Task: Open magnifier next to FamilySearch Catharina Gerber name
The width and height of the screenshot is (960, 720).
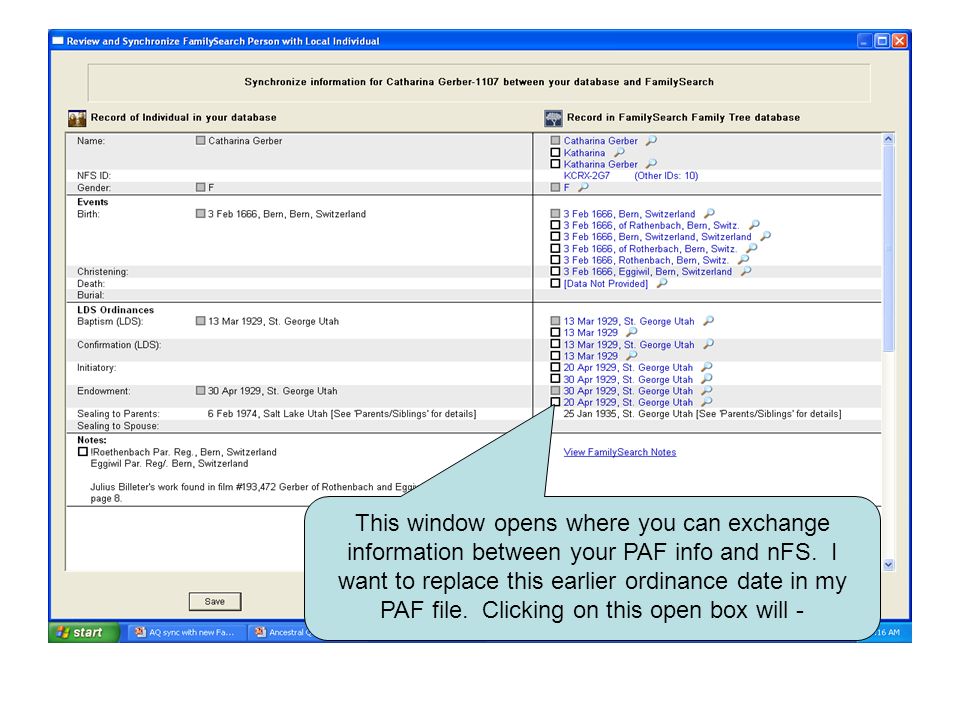Action: [x=651, y=140]
